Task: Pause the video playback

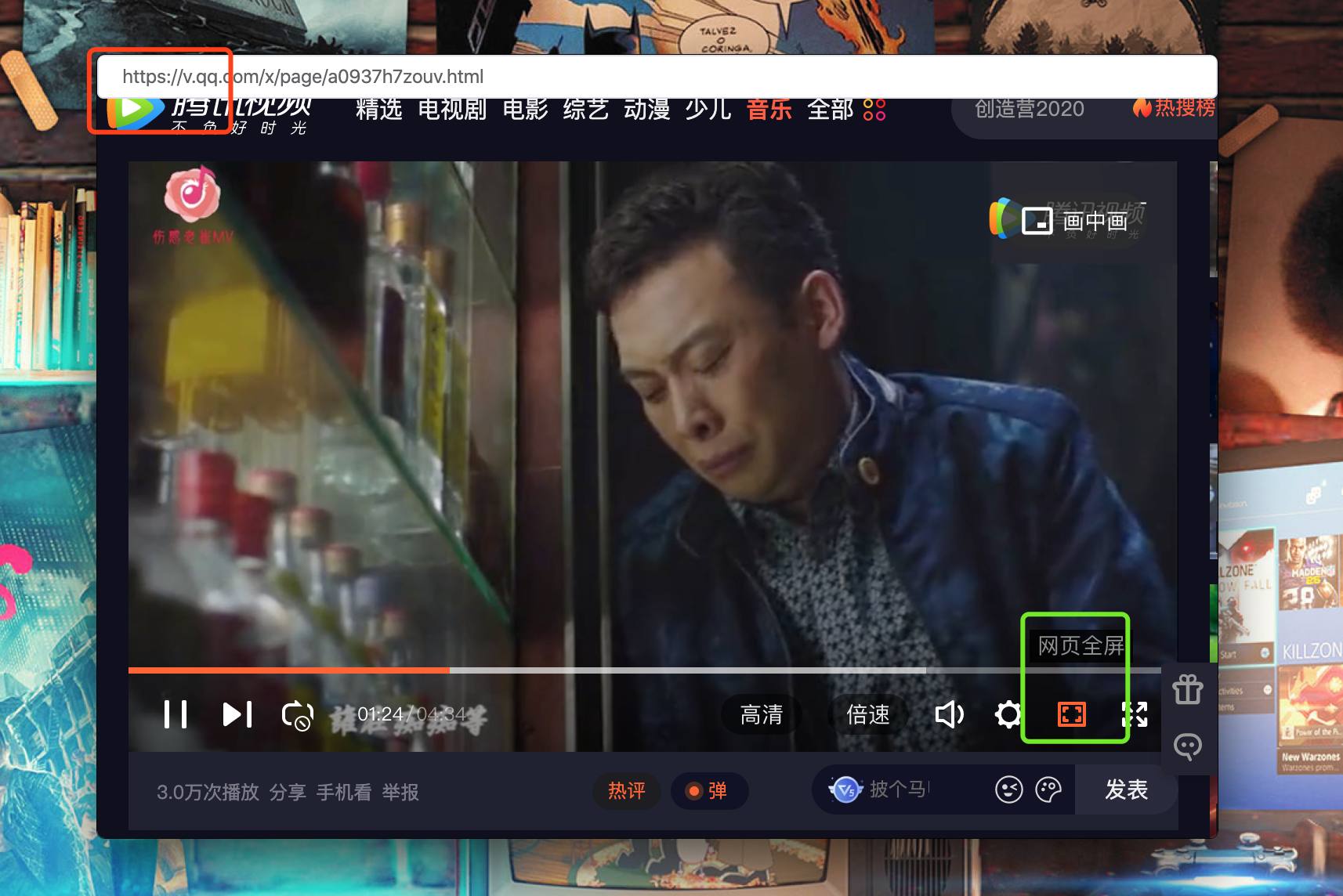Action: pyautogui.click(x=176, y=714)
